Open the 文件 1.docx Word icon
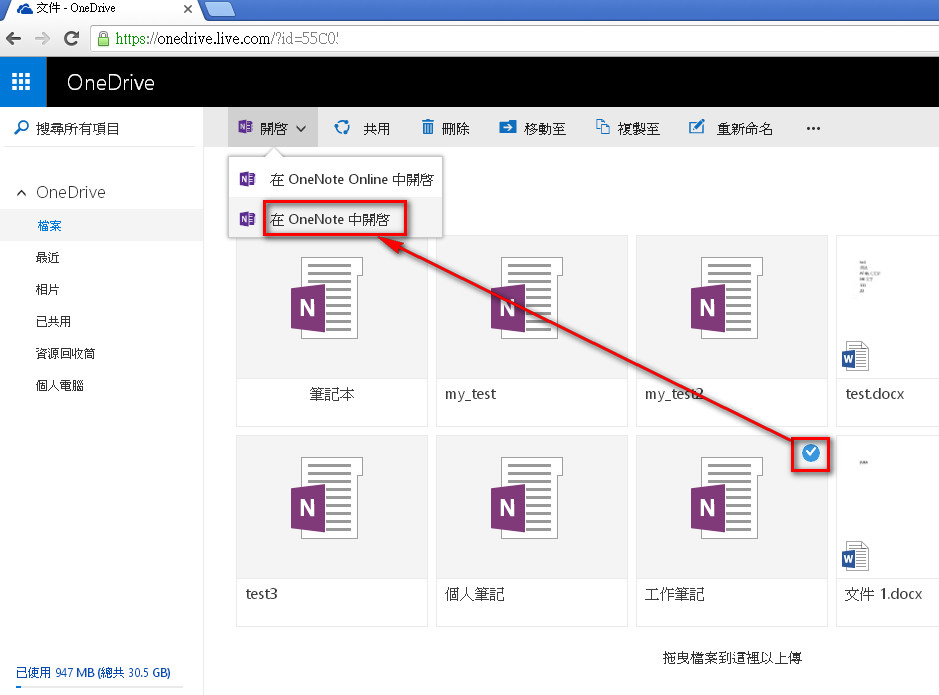Image resolution: width=939 pixels, height=695 pixels. point(855,556)
